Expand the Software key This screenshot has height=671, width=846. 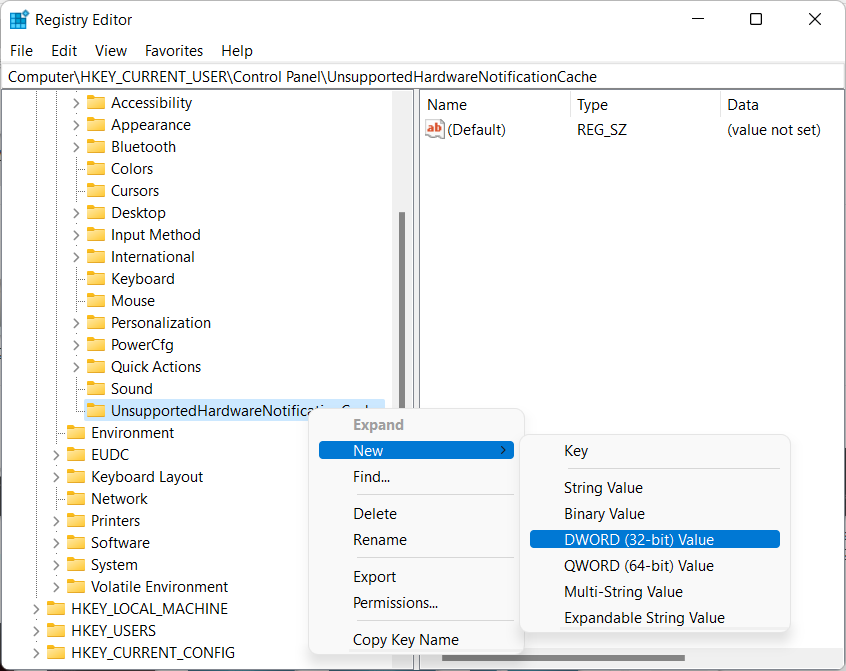click(56, 543)
